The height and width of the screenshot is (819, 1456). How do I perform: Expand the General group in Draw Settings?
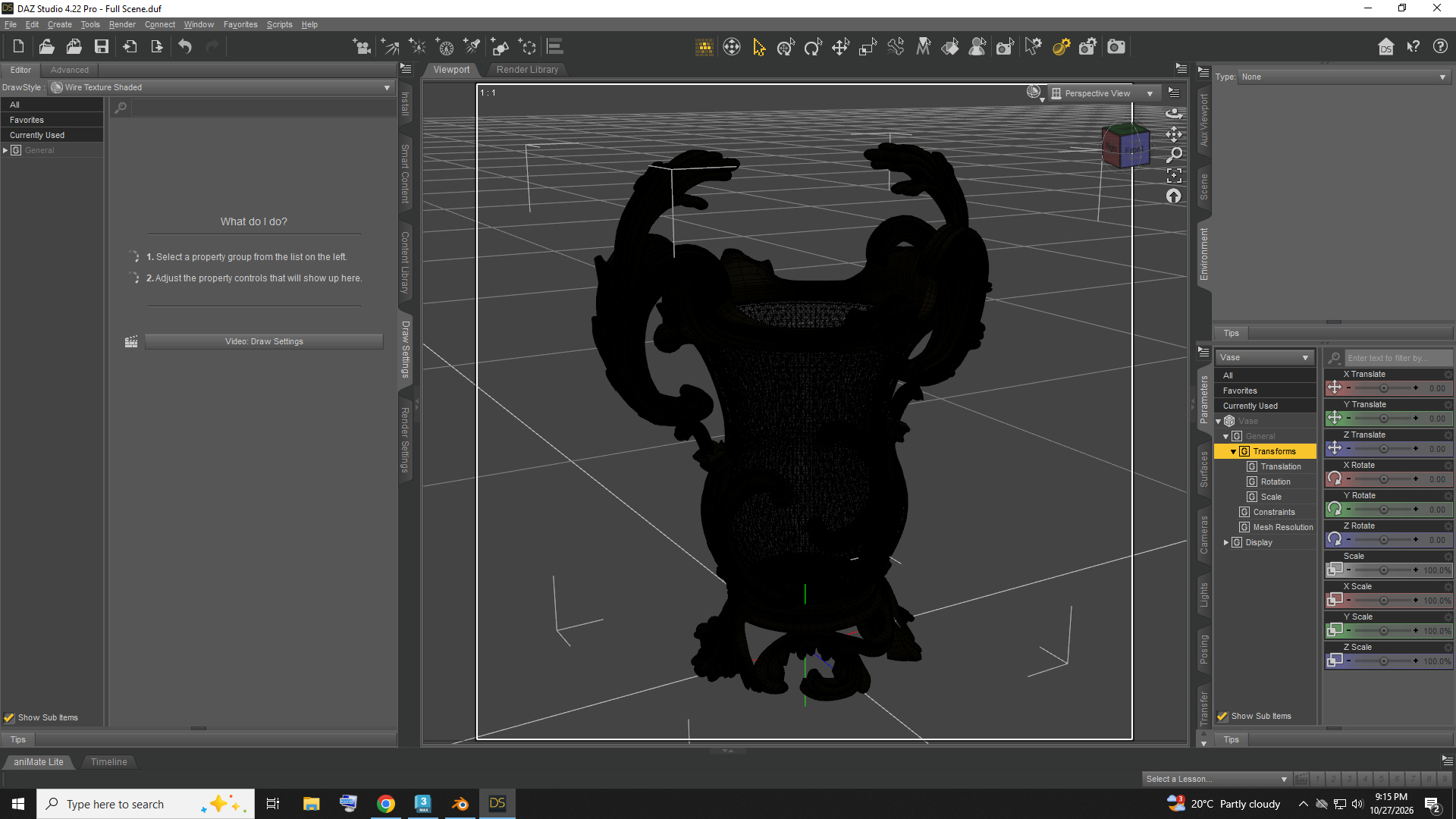(5, 150)
